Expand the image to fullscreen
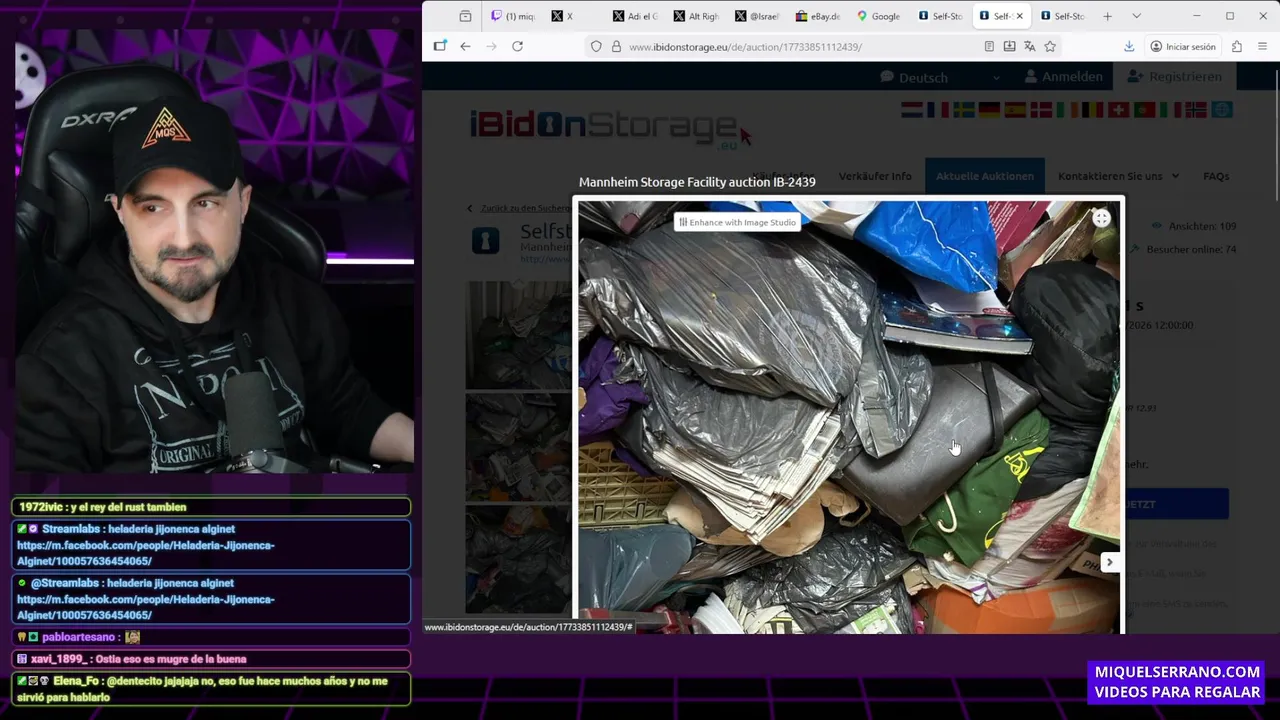Viewport: 1280px width, 720px height. pyautogui.click(x=1101, y=218)
